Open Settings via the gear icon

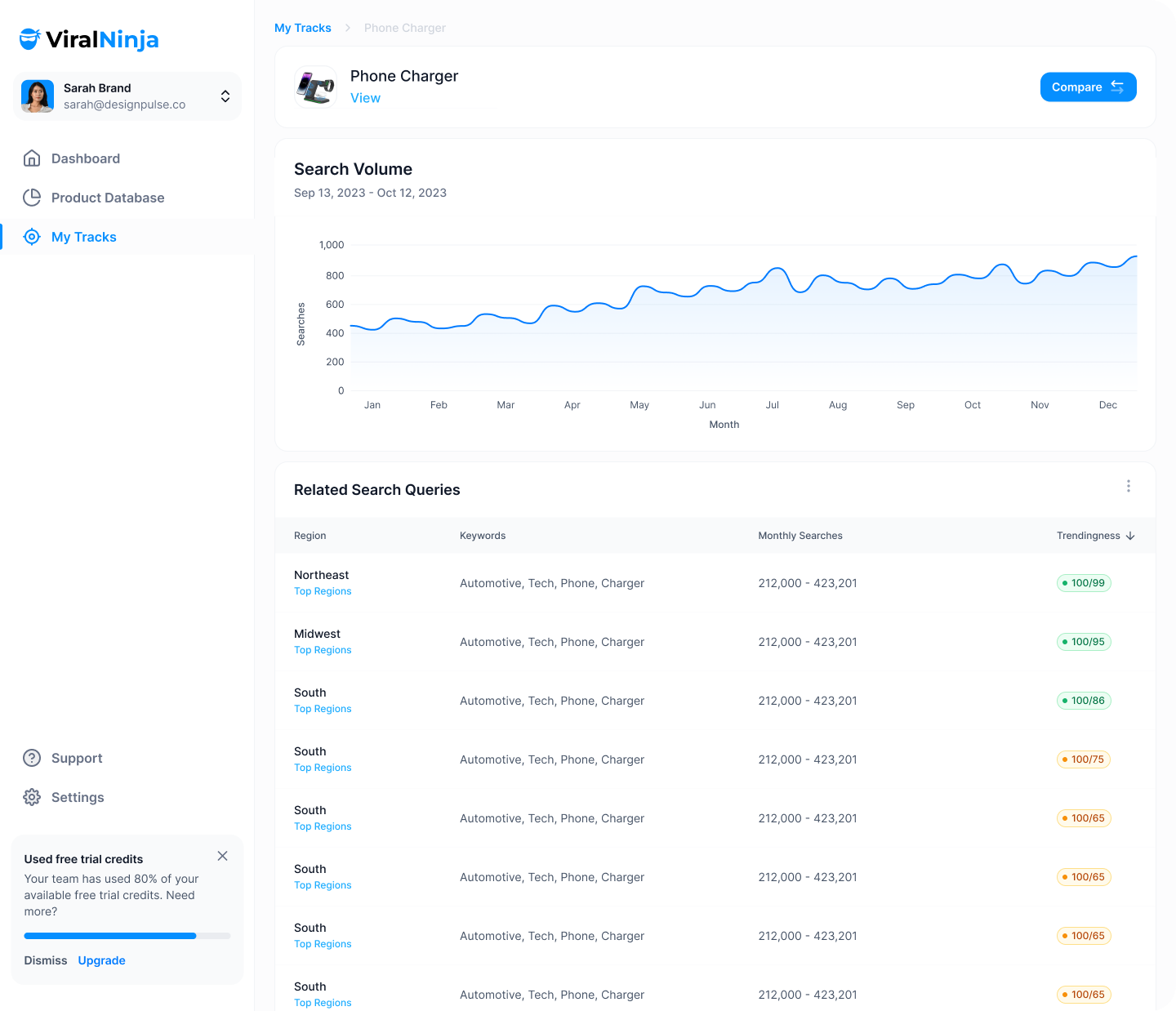pos(32,797)
